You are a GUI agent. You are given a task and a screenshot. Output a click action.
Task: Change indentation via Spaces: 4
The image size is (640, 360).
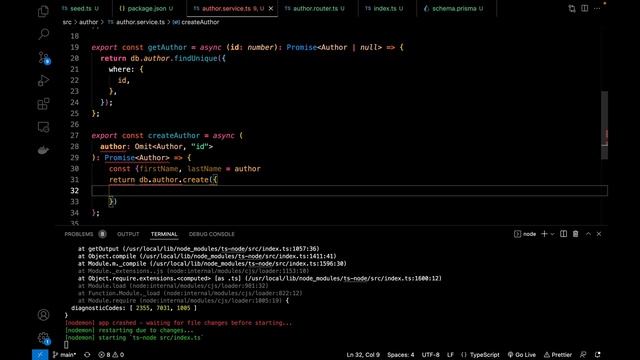click(400, 355)
